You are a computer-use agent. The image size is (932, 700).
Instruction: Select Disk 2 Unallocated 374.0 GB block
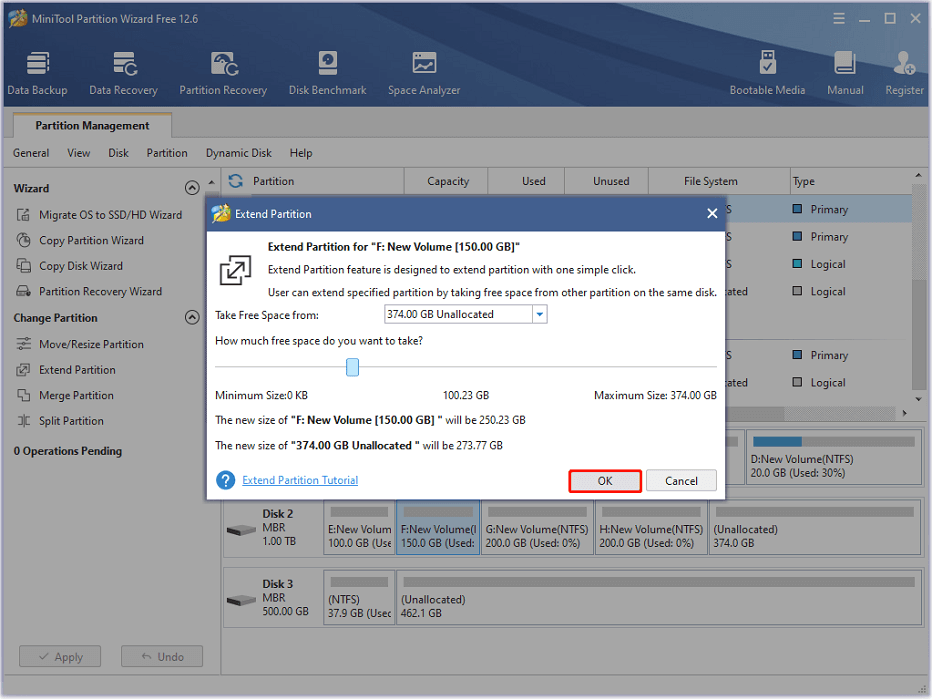815,528
